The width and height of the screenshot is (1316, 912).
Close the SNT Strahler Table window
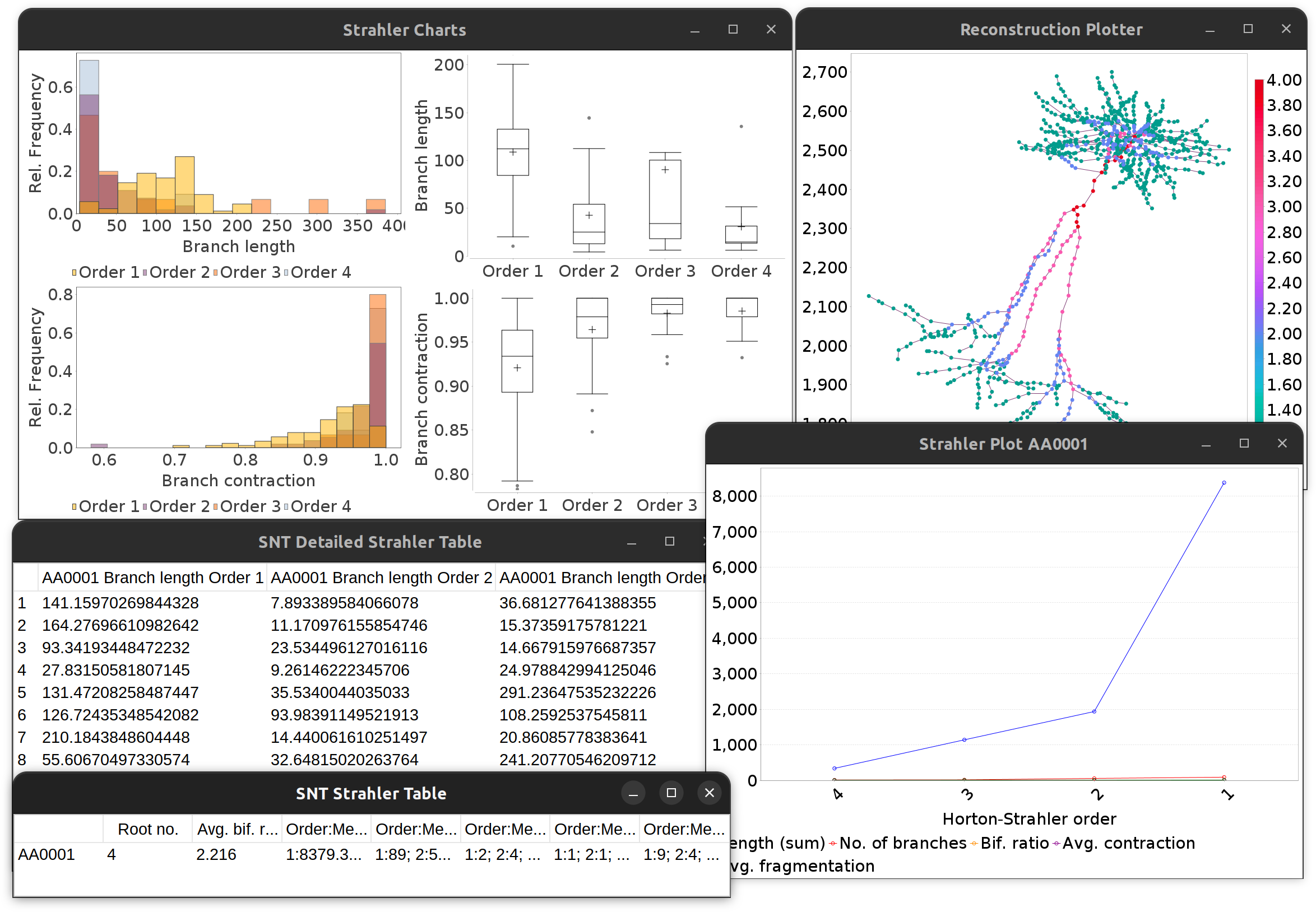[x=710, y=793]
